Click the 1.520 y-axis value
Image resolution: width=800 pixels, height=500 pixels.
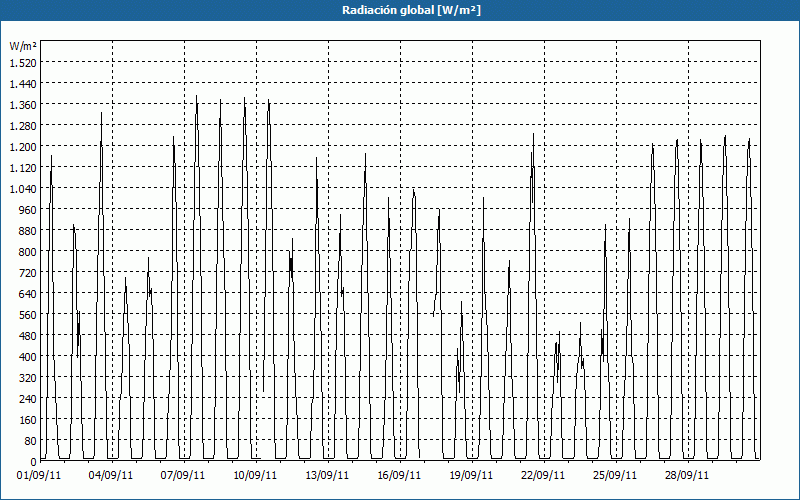point(23,62)
